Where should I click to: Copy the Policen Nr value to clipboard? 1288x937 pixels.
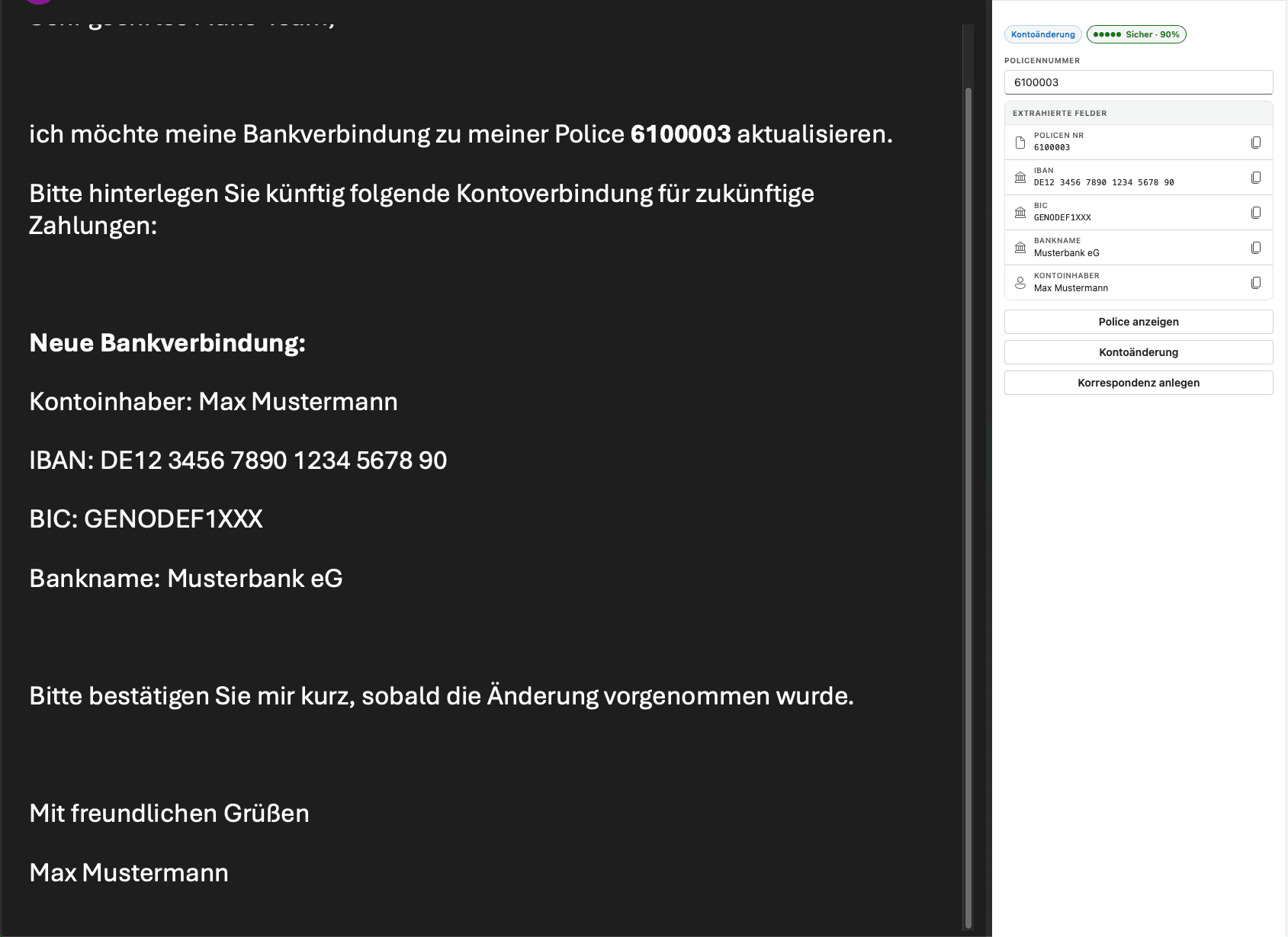(1255, 142)
